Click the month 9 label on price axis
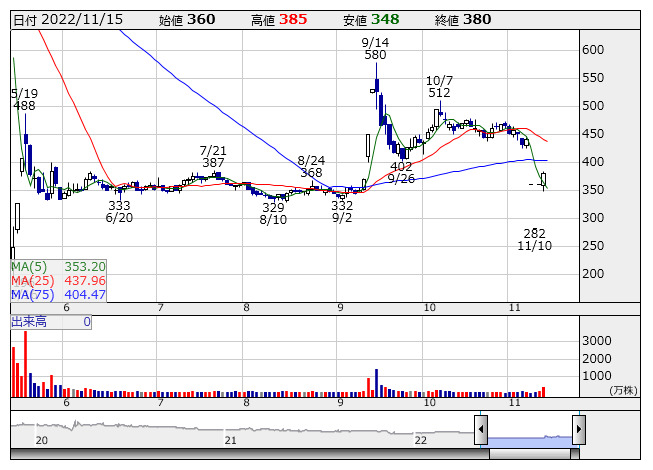This screenshot has width=653, height=470. tap(341, 308)
